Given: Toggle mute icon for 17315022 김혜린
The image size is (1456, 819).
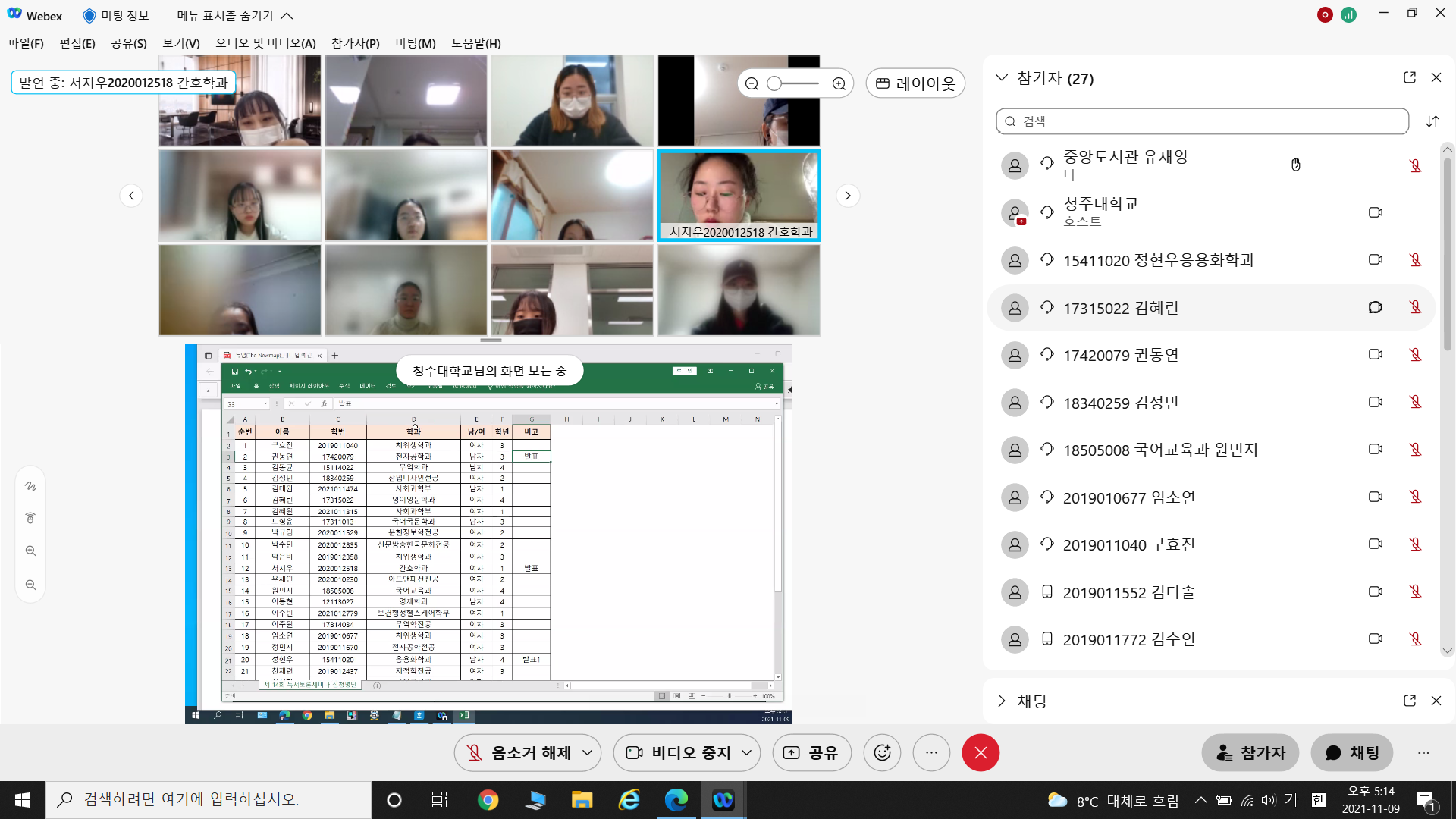Looking at the screenshot, I should 1415,307.
